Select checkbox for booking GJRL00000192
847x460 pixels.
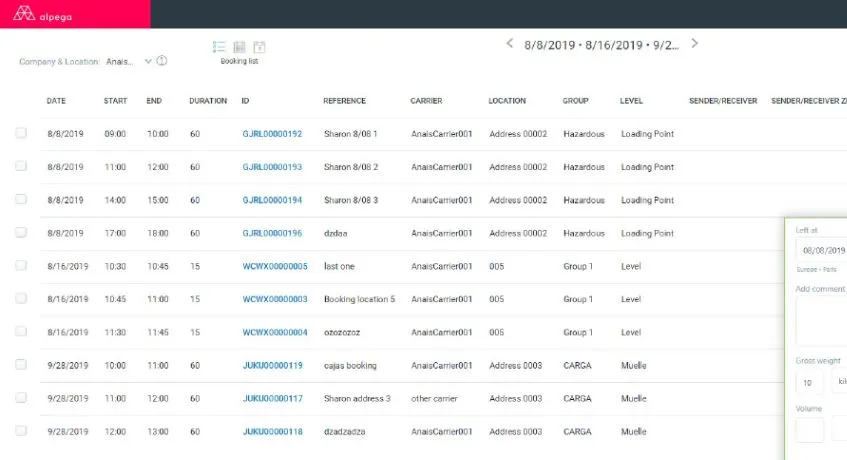click(x=21, y=133)
